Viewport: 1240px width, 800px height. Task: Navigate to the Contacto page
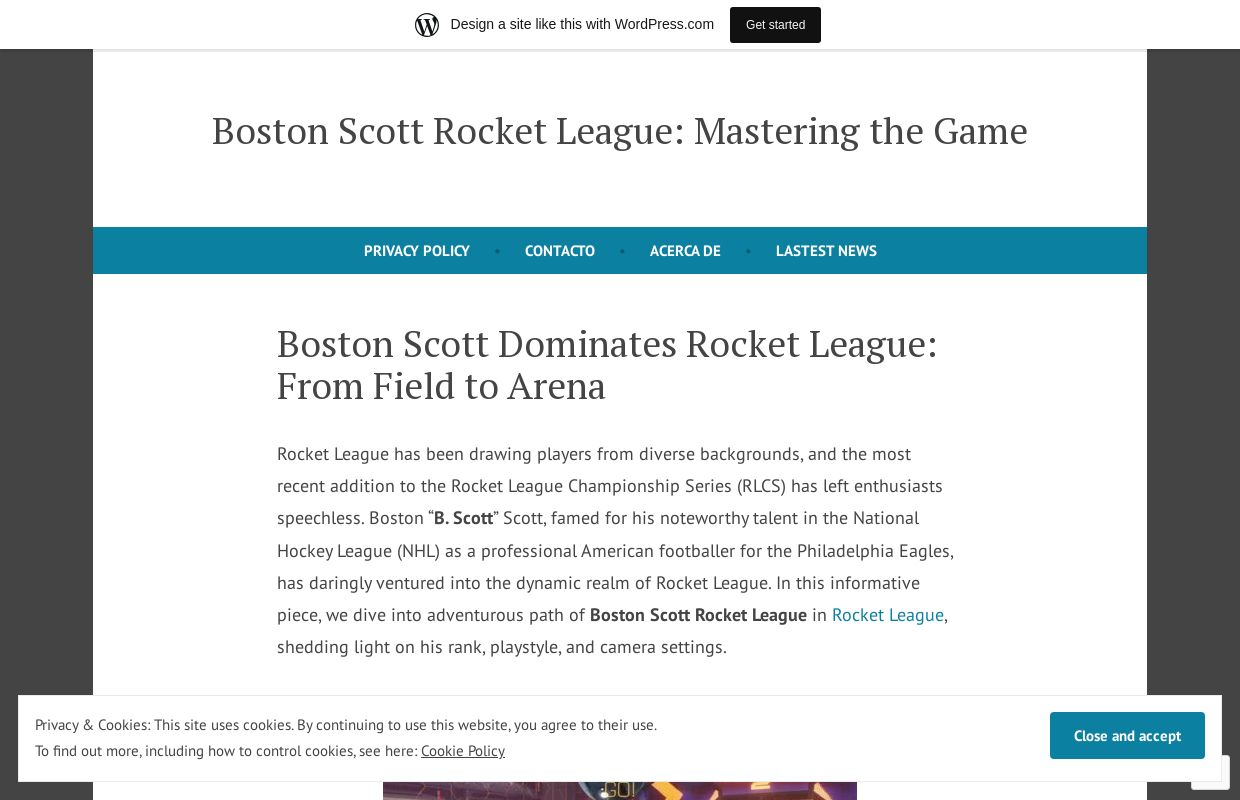point(559,251)
